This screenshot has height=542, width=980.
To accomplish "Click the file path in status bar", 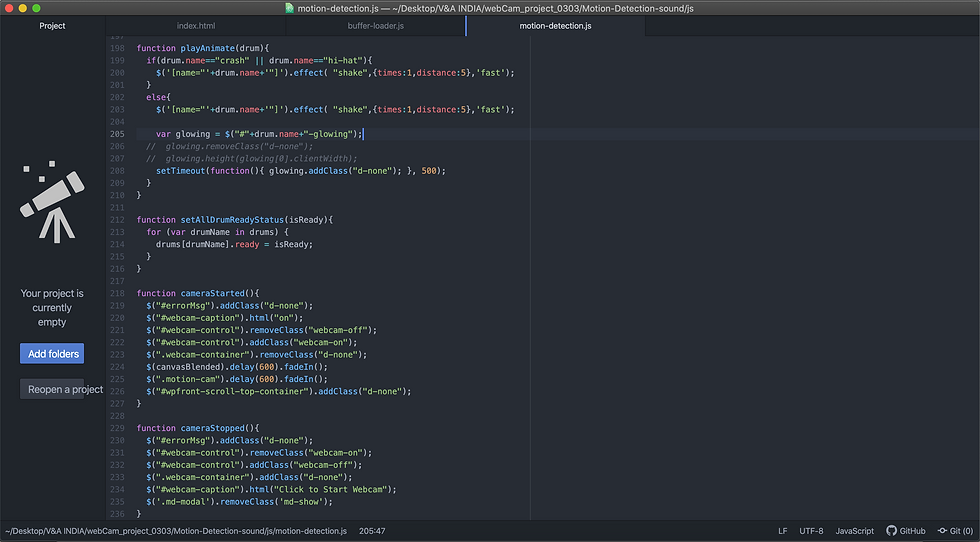I will (x=176, y=531).
